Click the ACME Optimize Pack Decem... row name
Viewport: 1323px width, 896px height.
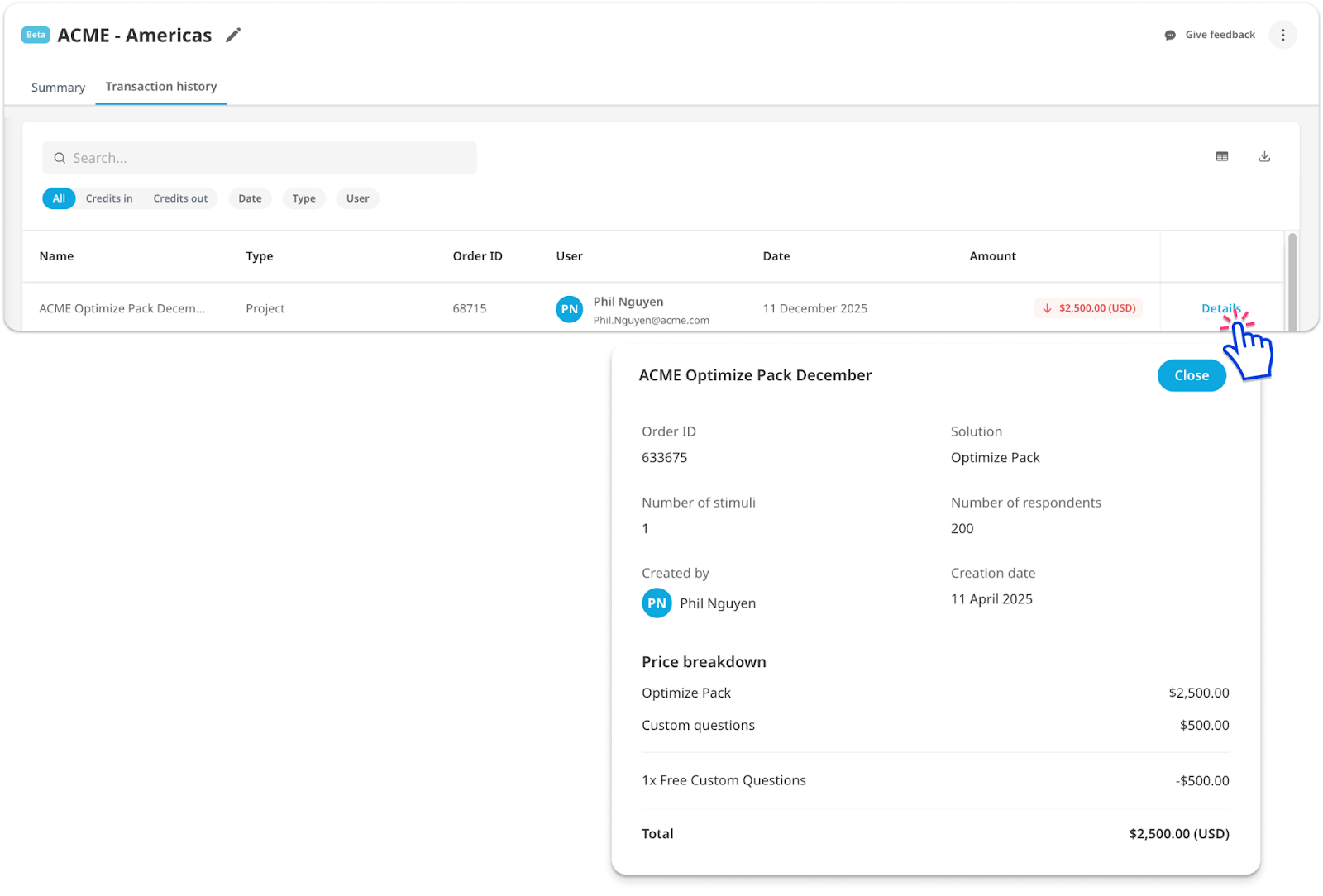pyautogui.click(x=122, y=308)
